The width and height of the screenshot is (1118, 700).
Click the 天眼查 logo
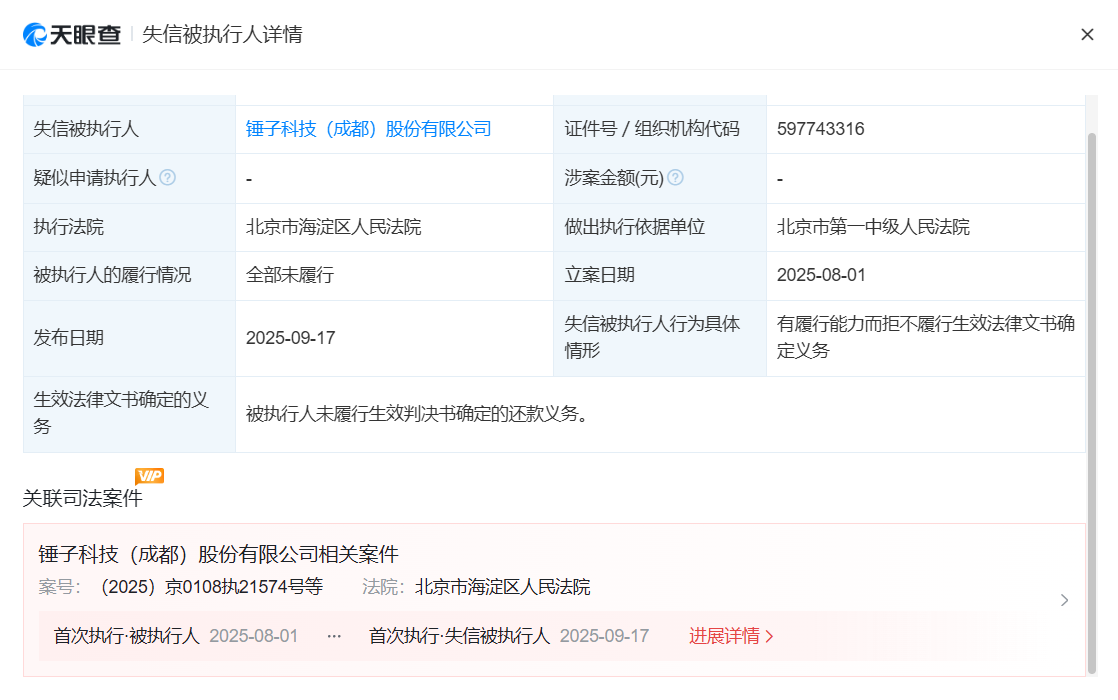click(x=72, y=34)
